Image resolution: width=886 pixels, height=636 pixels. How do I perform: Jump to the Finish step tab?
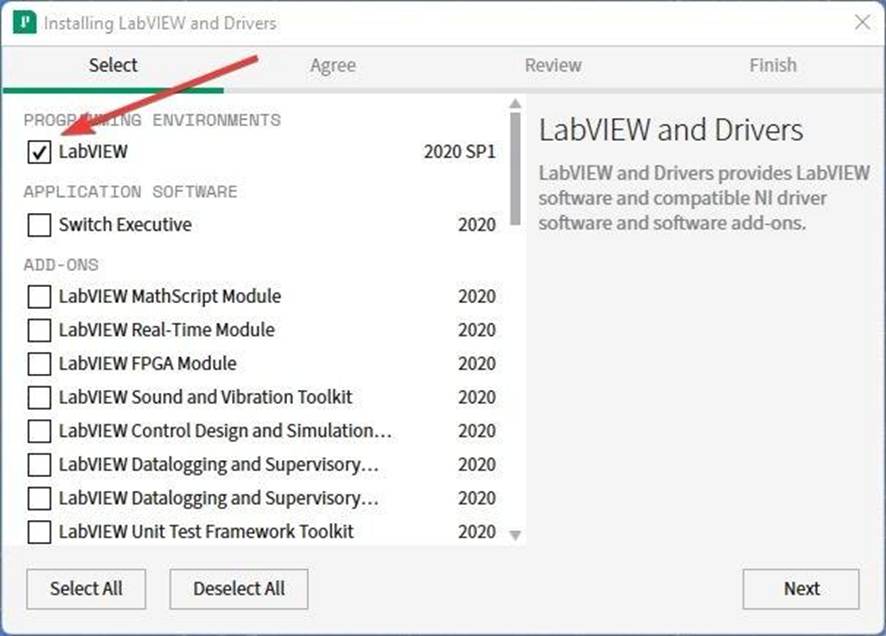click(772, 66)
